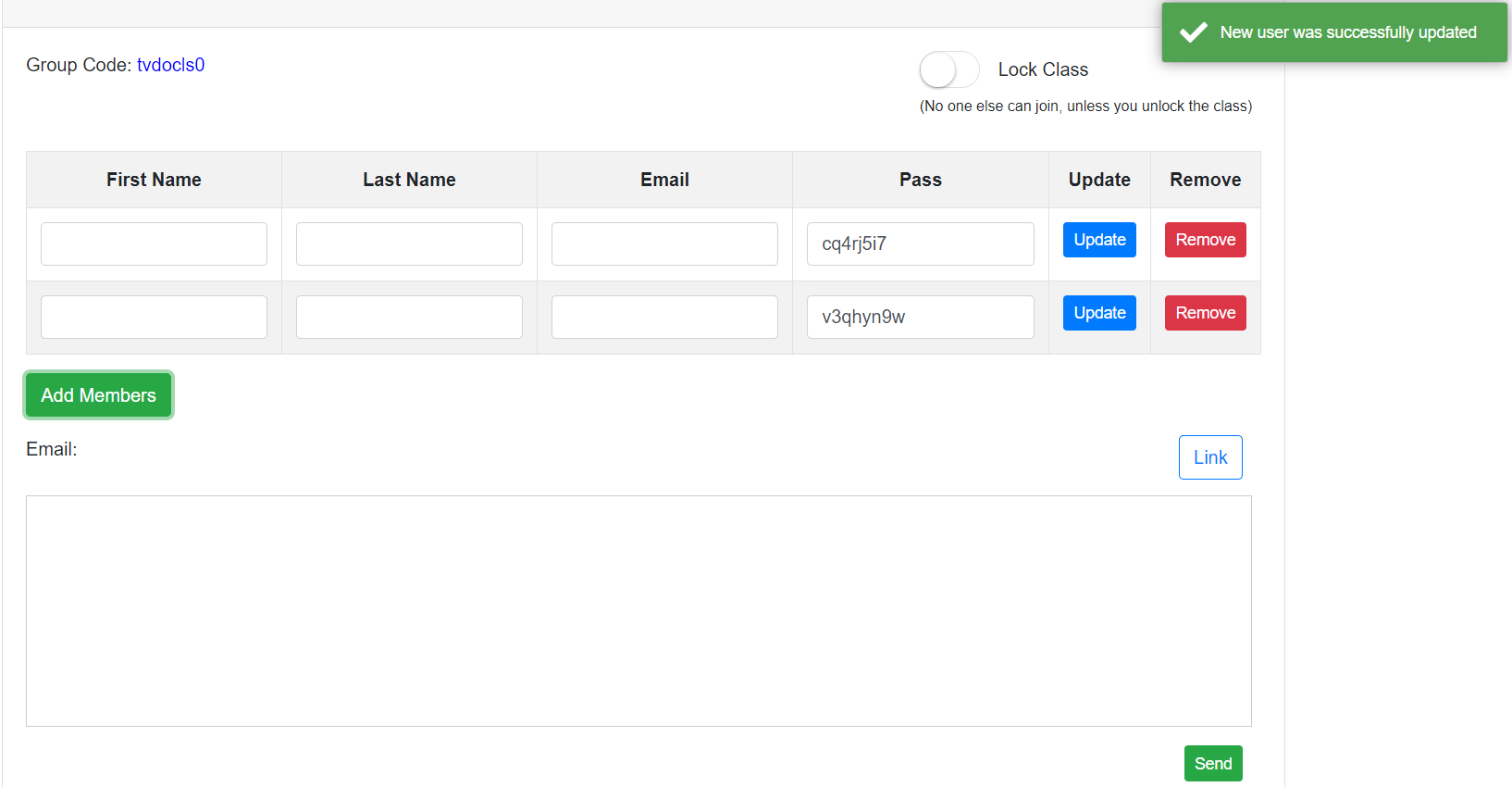Remove the member with pass v3qhyn9w
The image size is (1512, 787).
1205,313
